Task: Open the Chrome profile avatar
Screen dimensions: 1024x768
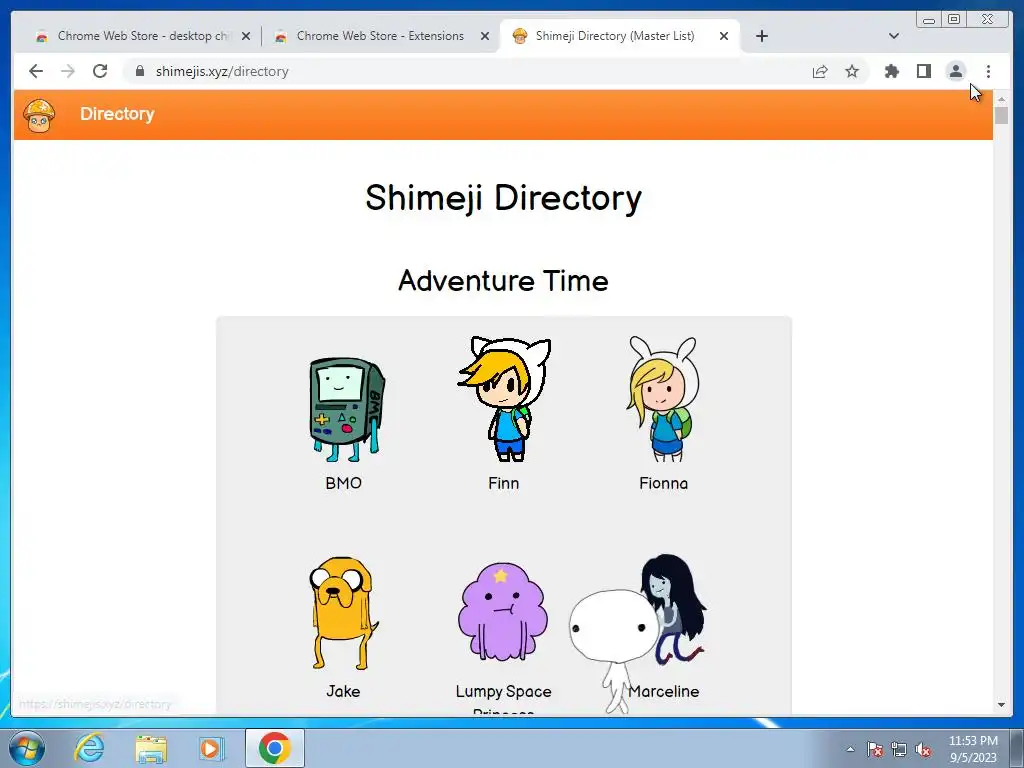Action: [x=955, y=71]
